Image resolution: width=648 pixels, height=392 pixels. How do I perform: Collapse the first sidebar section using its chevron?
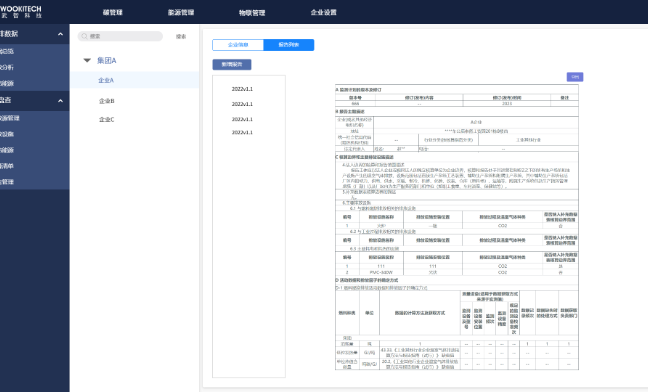60,34
